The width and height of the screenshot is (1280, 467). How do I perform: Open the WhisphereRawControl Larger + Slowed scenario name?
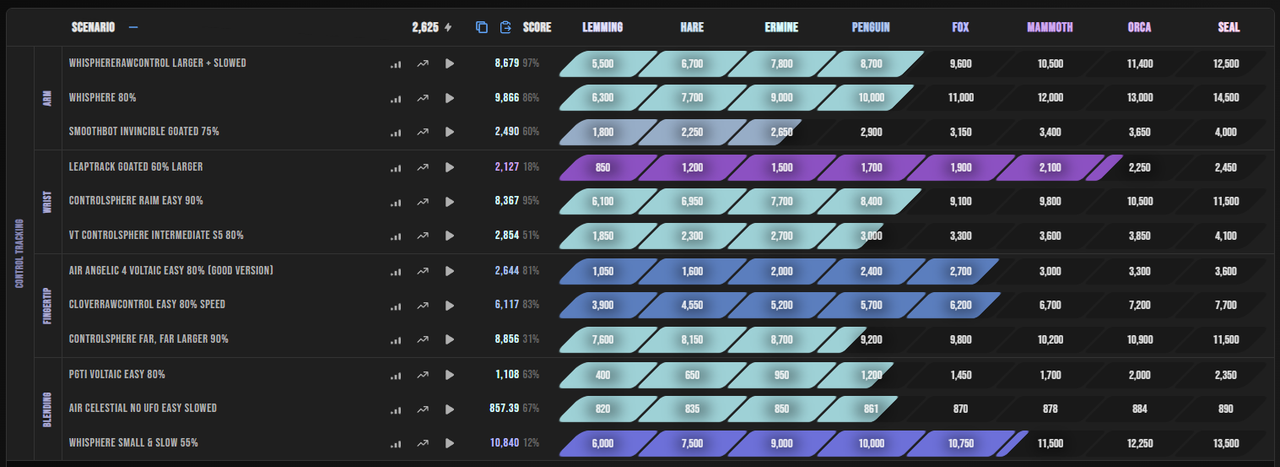(157, 63)
